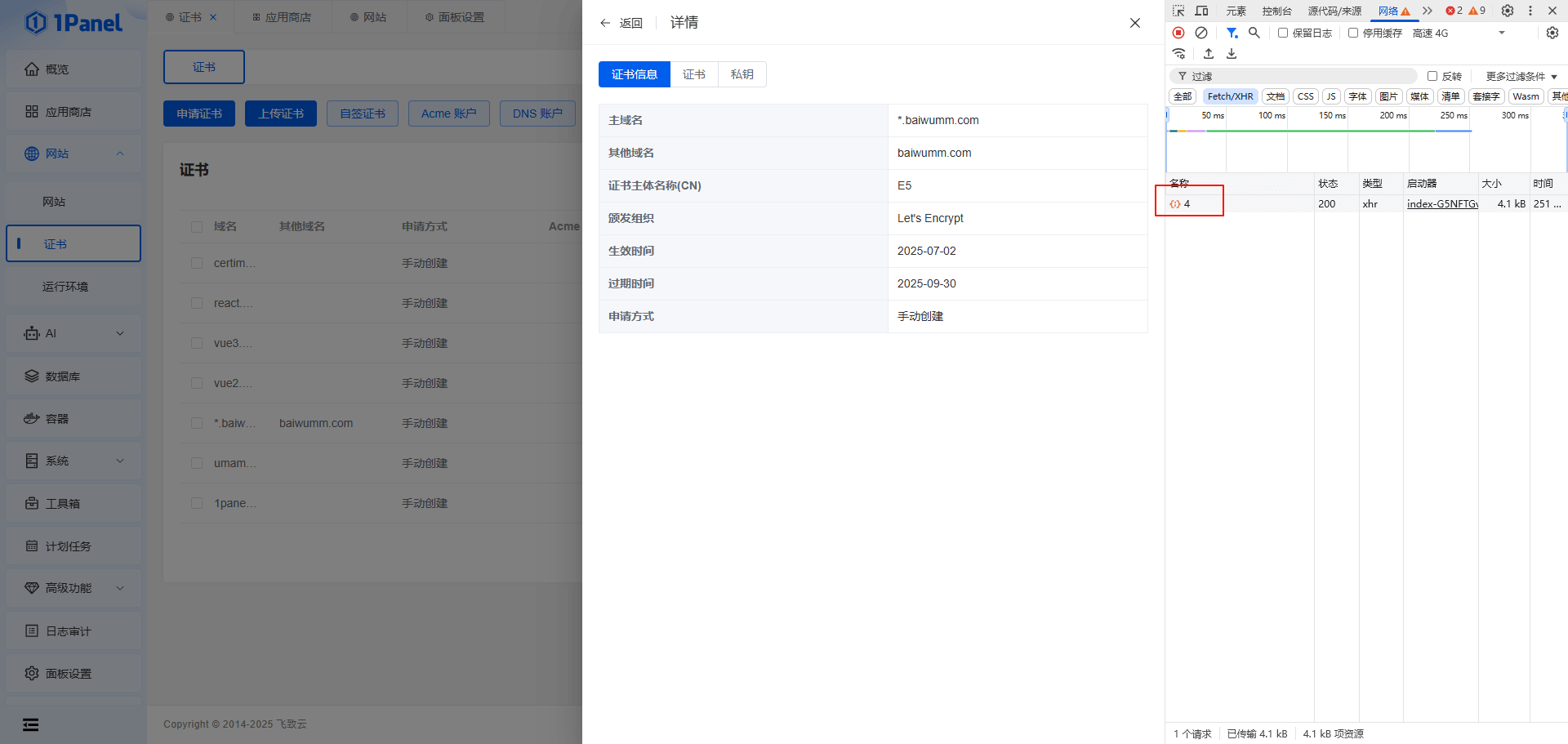The height and width of the screenshot is (744, 1568).
Task: Select the 证书信息 tab
Action: [635, 74]
